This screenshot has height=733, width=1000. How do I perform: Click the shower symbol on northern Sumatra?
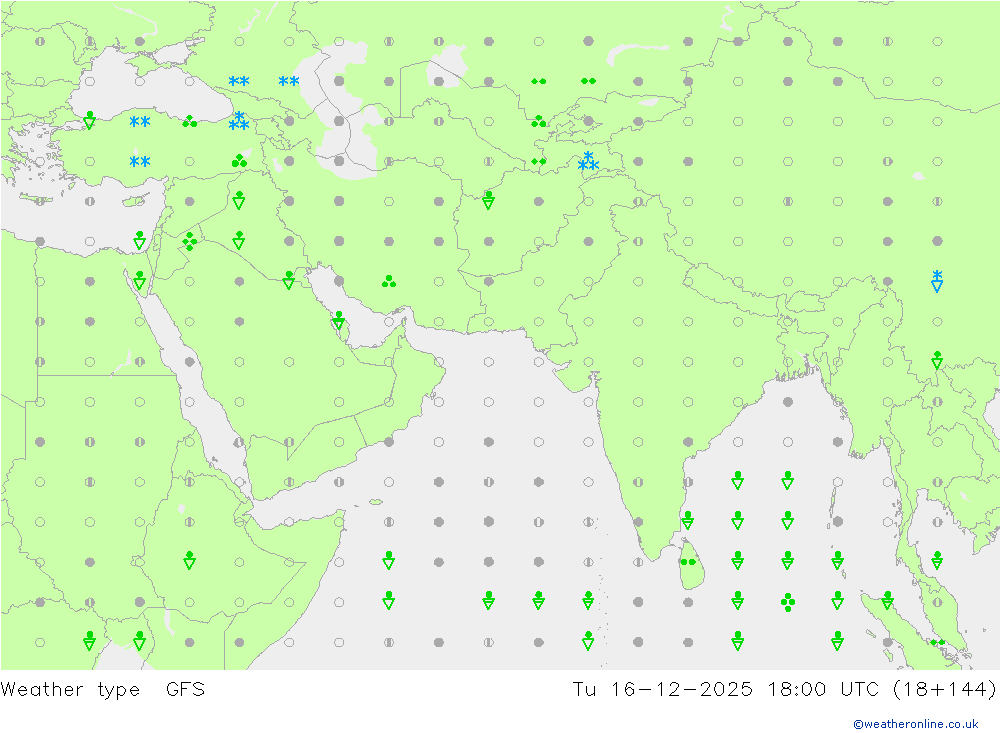pos(887,600)
